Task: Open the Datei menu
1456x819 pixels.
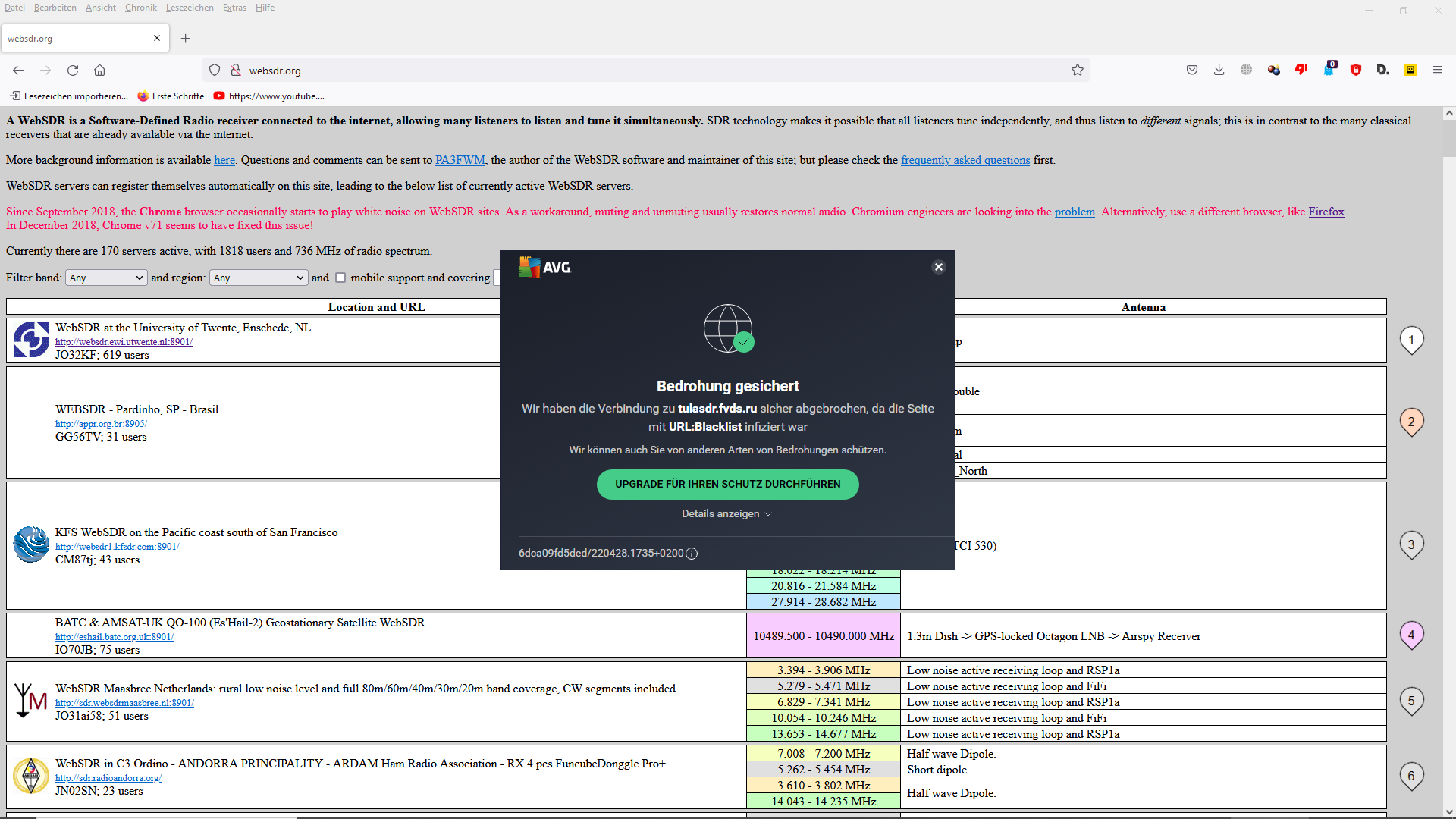Action: pos(14,8)
